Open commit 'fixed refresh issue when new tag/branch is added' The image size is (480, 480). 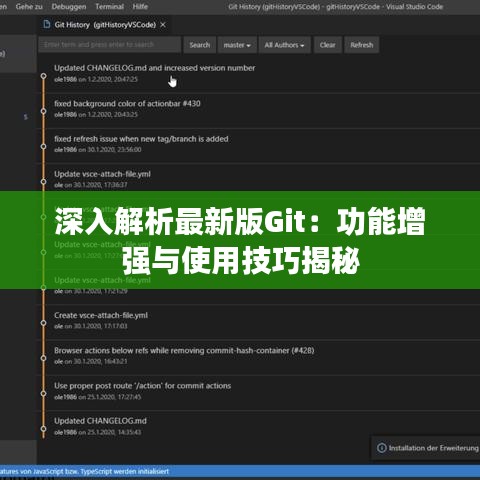141,139
